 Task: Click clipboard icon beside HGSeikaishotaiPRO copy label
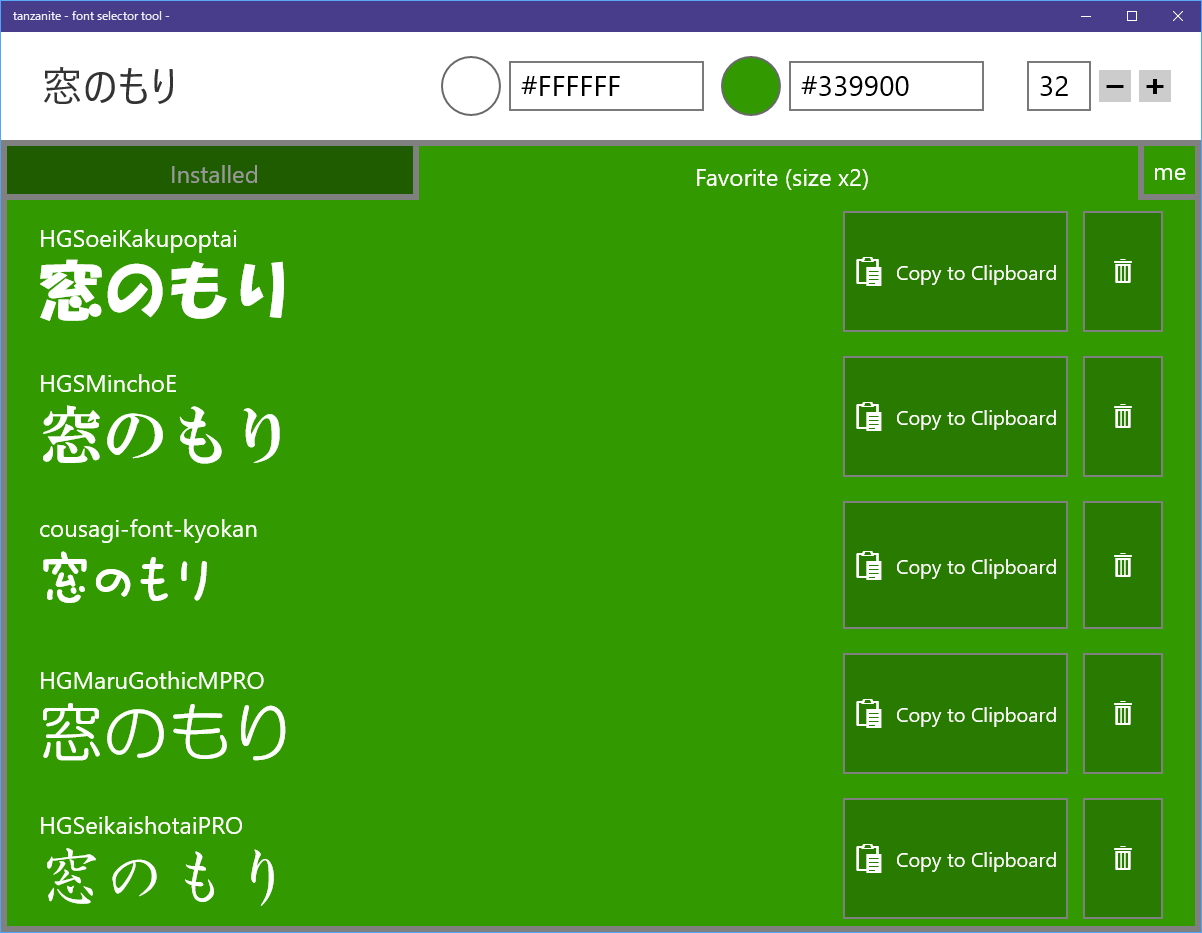tap(869, 858)
